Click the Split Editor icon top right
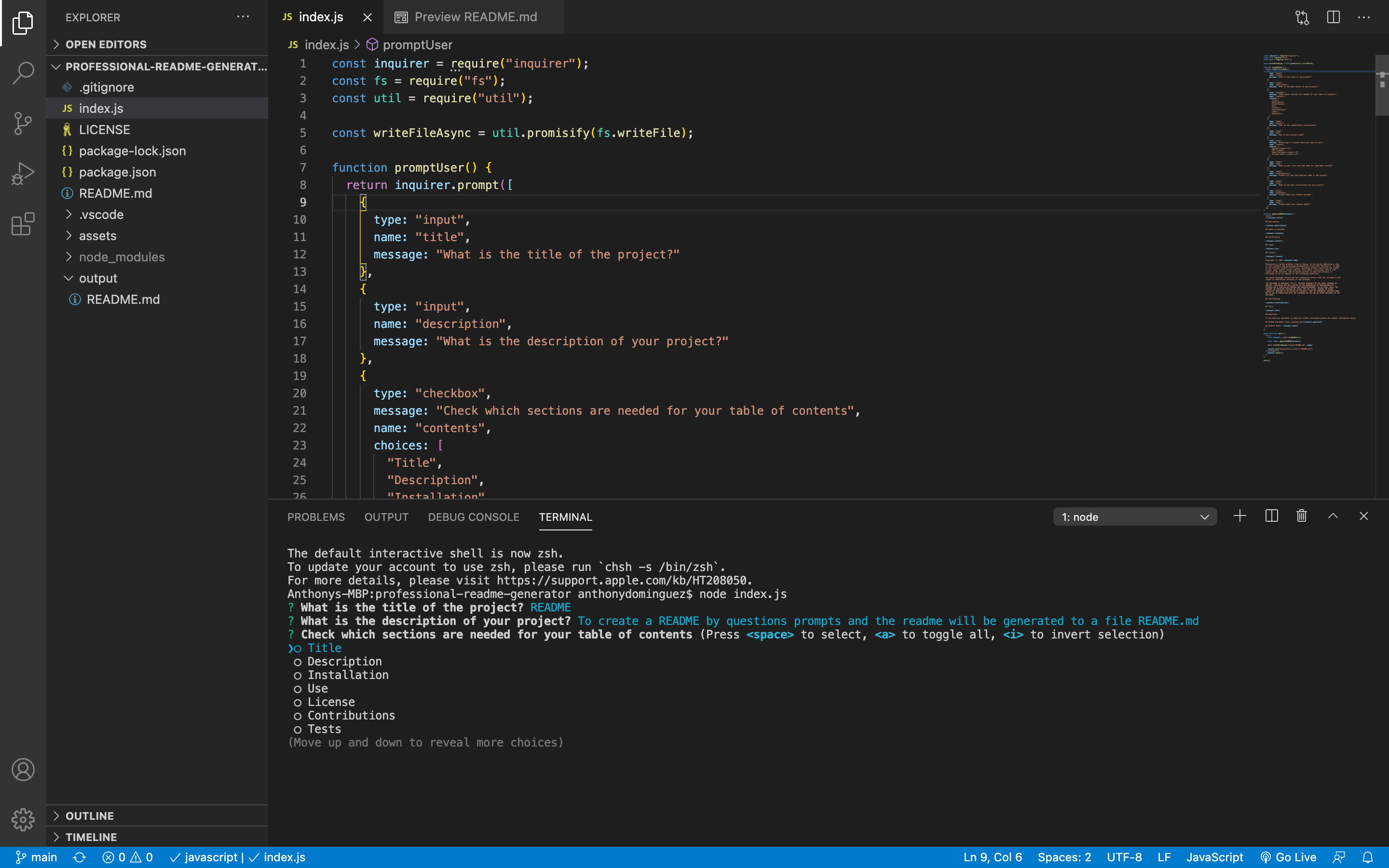 click(x=1333, y=17)
